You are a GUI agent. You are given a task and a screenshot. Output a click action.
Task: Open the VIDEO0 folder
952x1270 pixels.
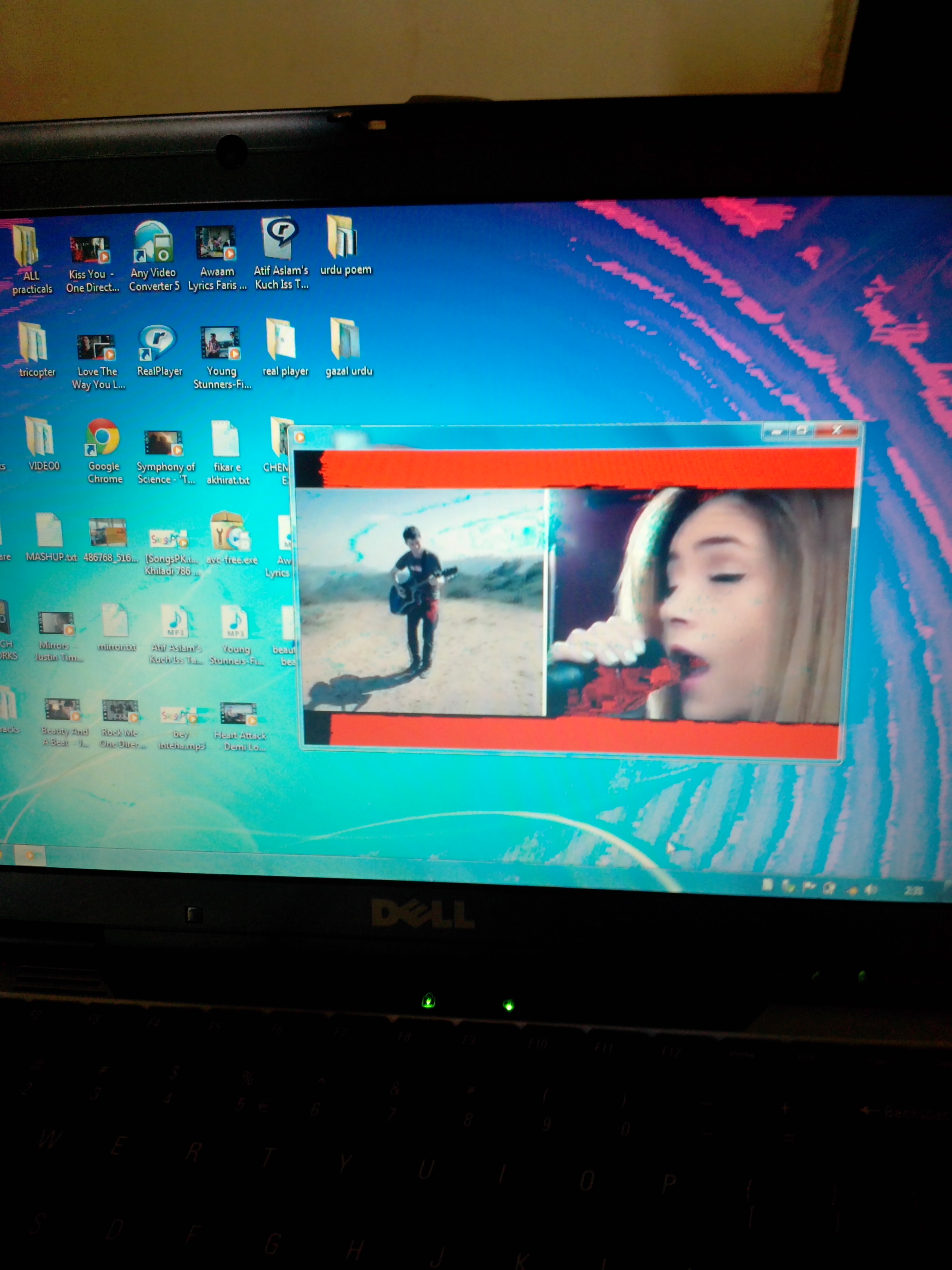click(43, 444)
